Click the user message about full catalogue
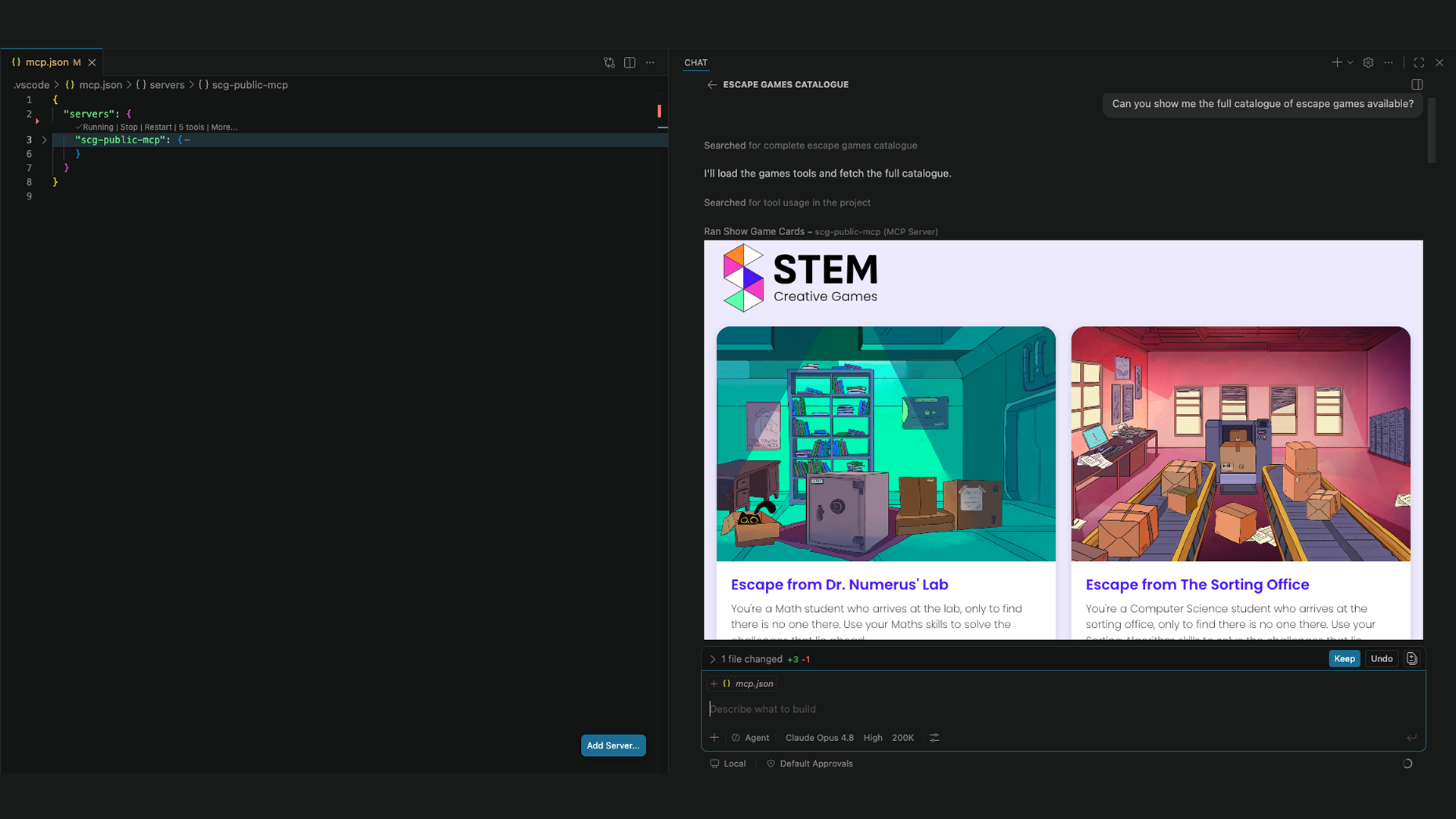 click(x=1263, y=104)
